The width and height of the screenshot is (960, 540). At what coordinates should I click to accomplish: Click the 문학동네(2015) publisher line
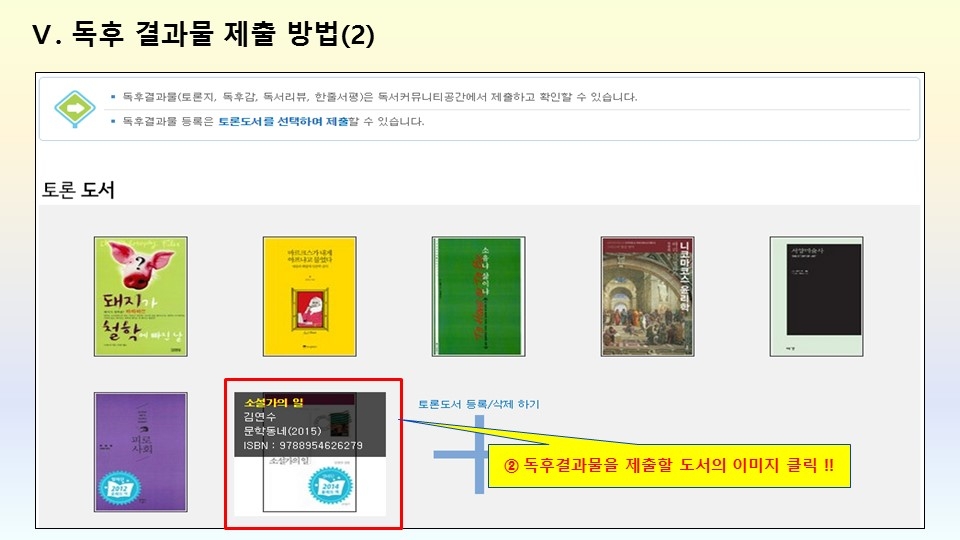pos(282,430)
